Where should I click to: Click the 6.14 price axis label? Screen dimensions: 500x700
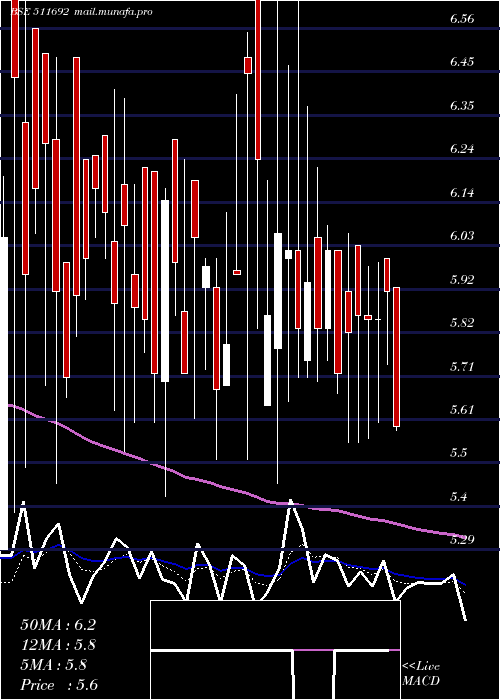click(x=462, y=192)
